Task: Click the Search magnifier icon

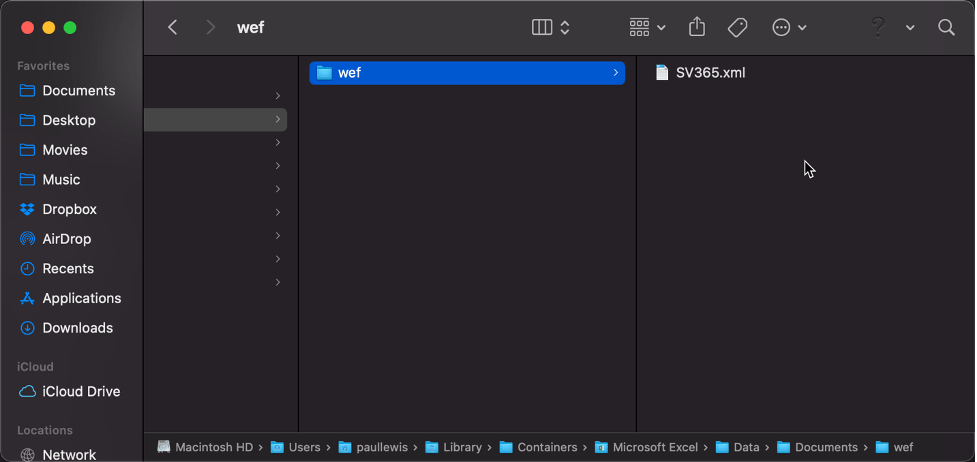Action: [x=946, y=28]
